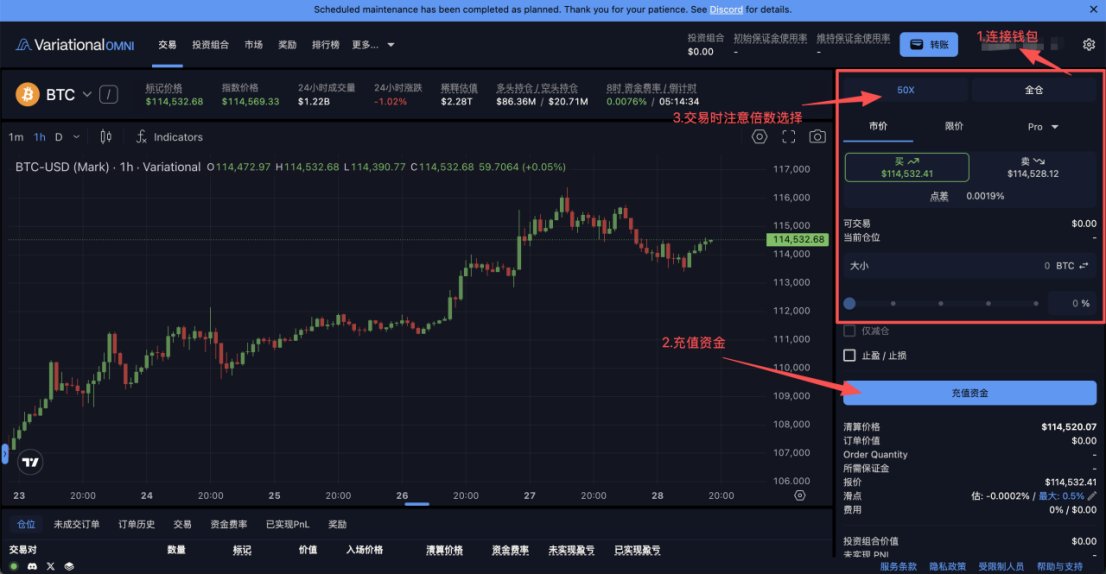Toggle fullscreen chart mode
This screenshot has width=1106, height=575.
coord(789,137)
